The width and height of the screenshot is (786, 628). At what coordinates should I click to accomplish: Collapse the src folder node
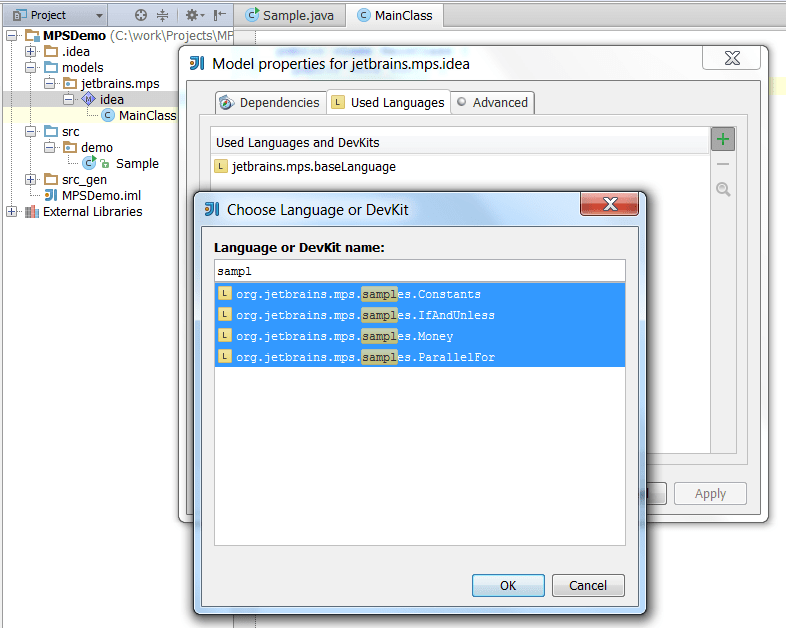click(31, 131)
